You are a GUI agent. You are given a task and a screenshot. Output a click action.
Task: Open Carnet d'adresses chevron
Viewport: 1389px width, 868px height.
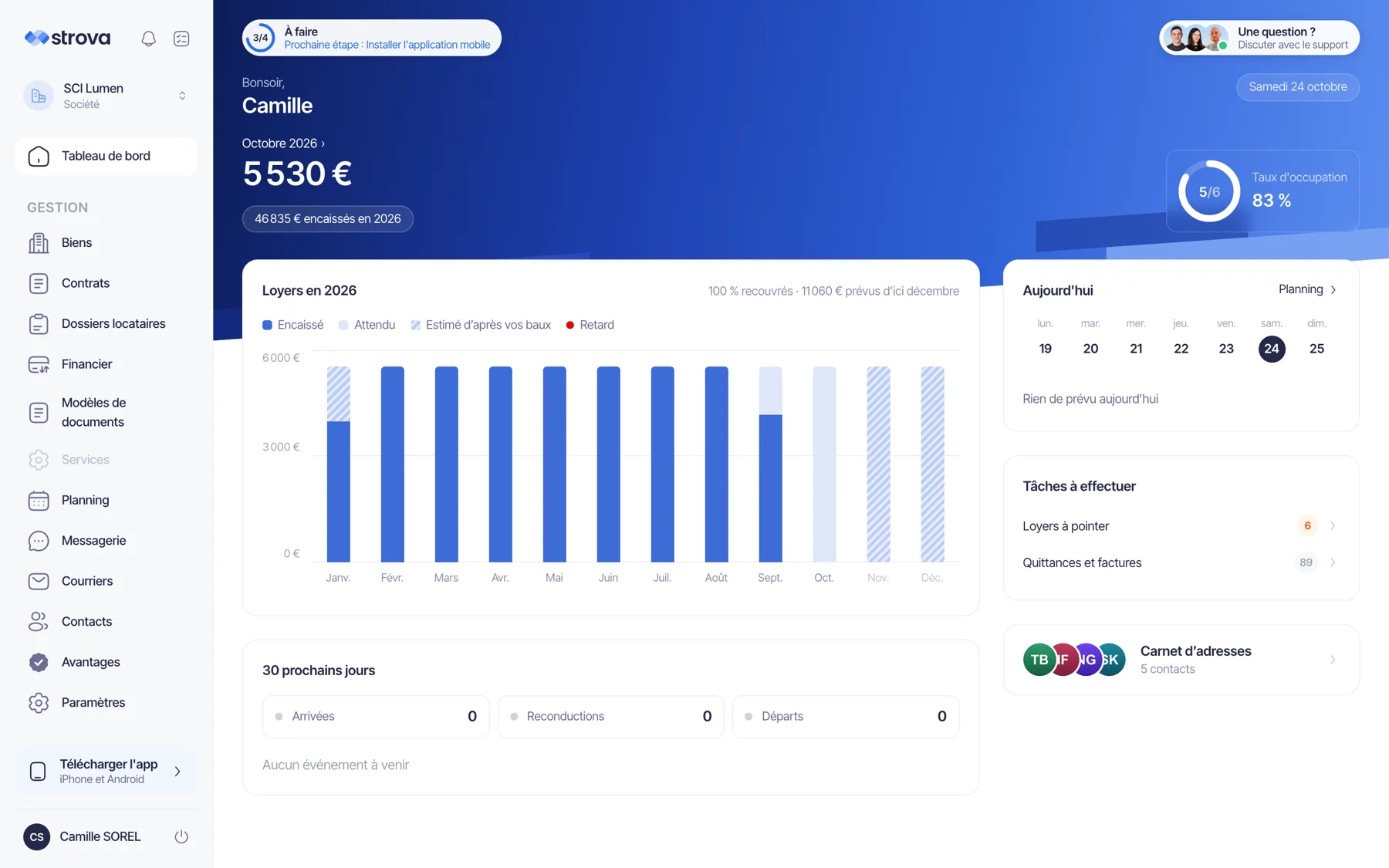tap(1333, 660)
